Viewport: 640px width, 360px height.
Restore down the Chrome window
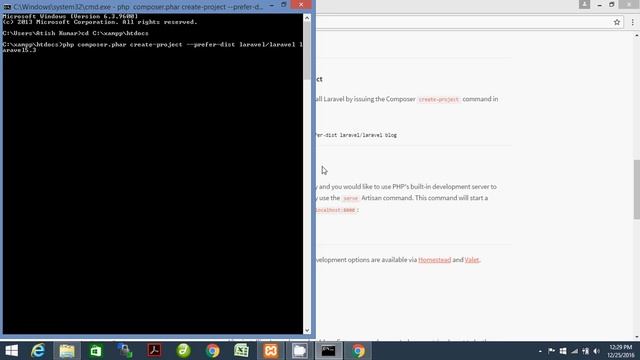[x=611, y=4]
